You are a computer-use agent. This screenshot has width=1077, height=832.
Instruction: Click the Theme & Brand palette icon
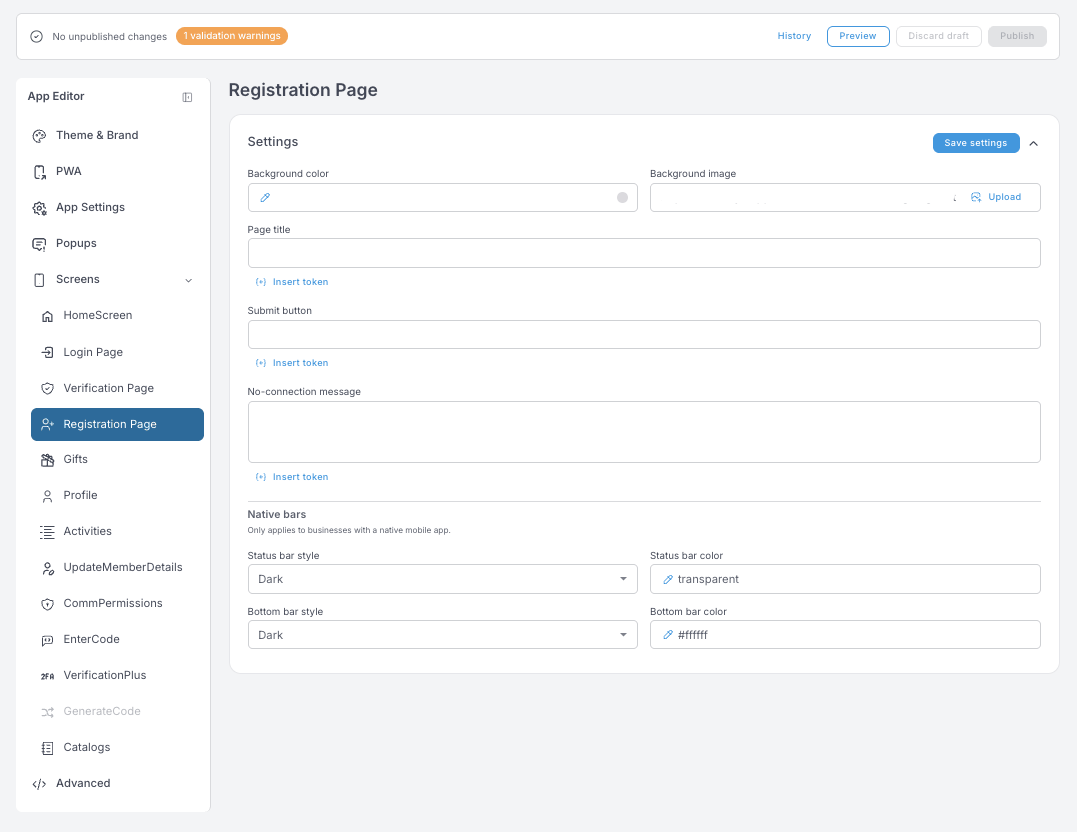[39, 136]
